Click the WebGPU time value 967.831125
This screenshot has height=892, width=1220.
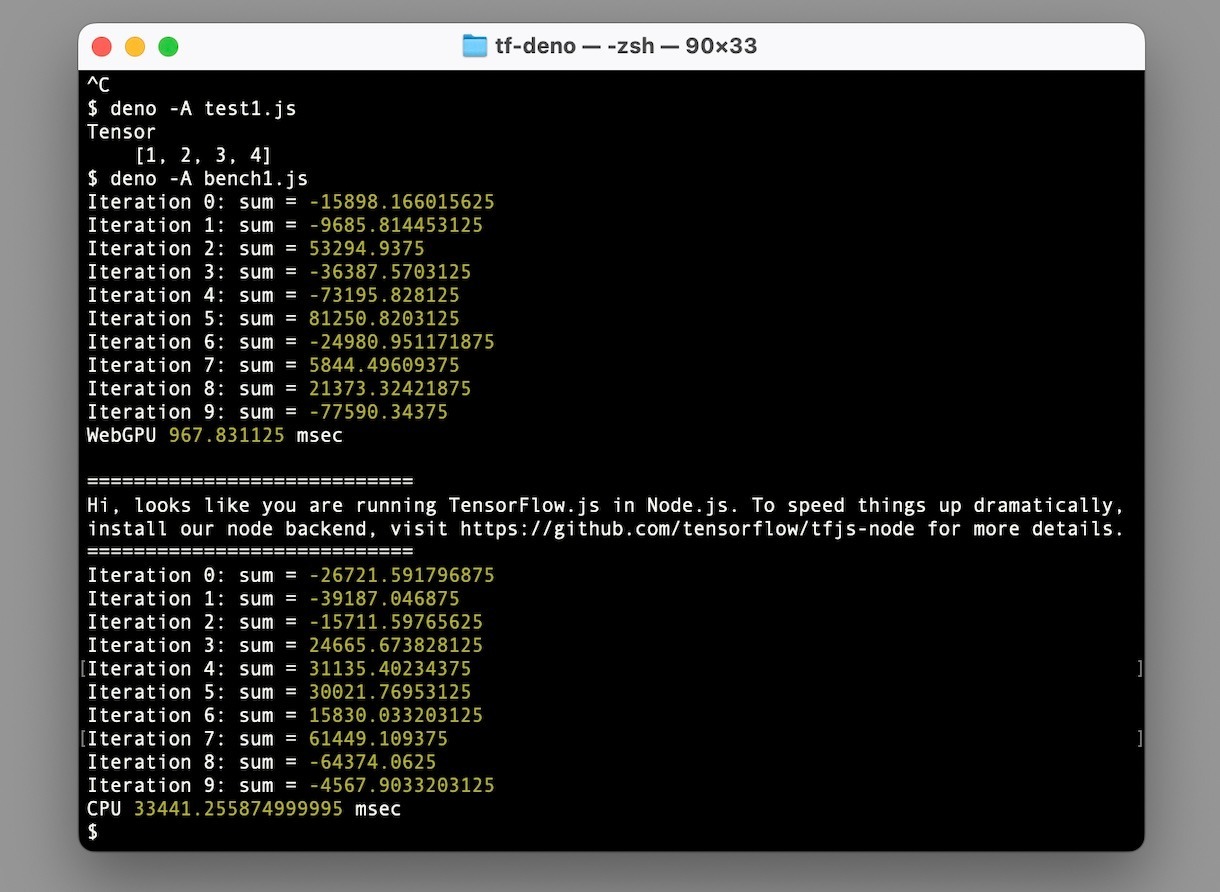click(x=226, y=435)
